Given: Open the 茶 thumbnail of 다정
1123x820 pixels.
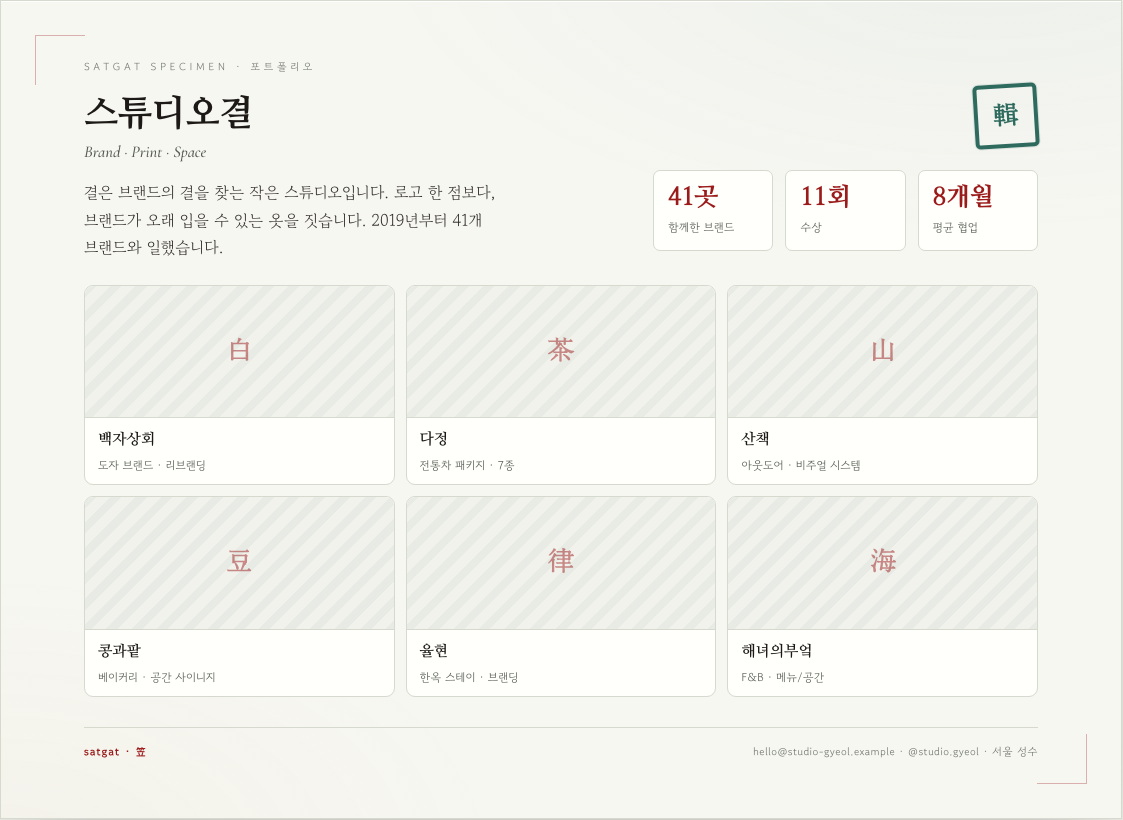Looking at the screenshot, I should tap(561, 352).
